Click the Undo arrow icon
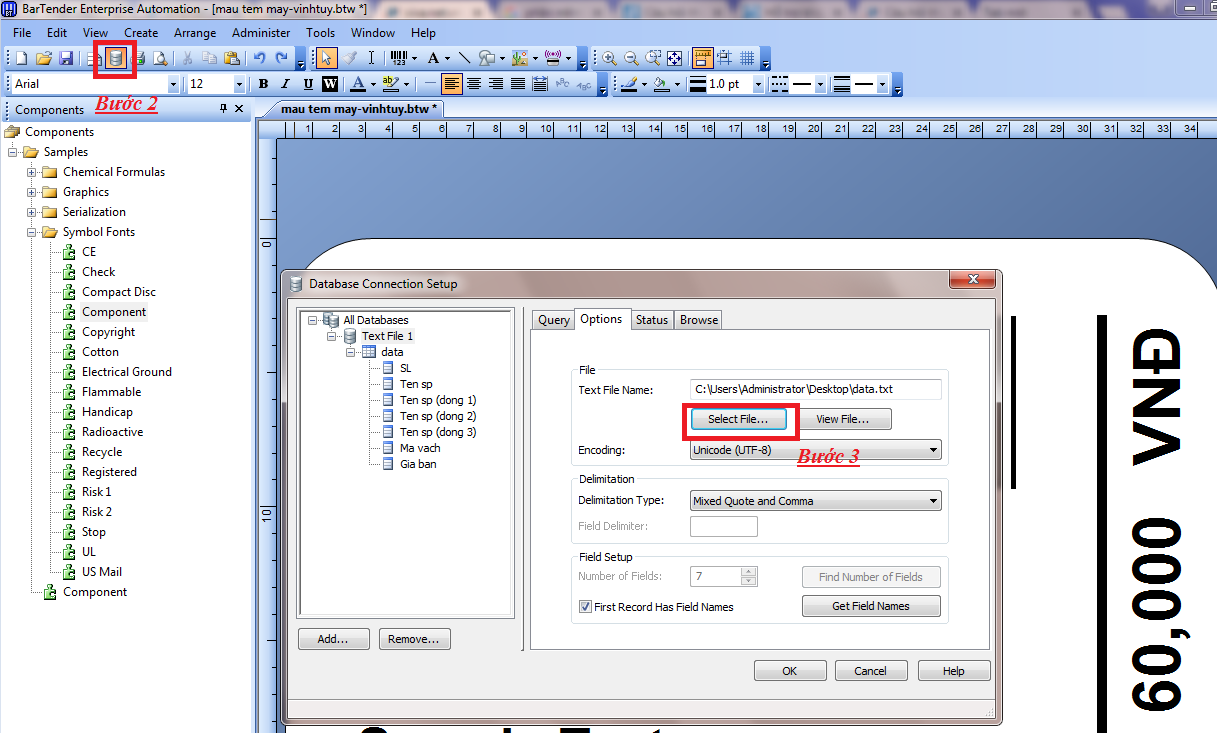This screenshot has width=1217, height=733. pos(259,58)
